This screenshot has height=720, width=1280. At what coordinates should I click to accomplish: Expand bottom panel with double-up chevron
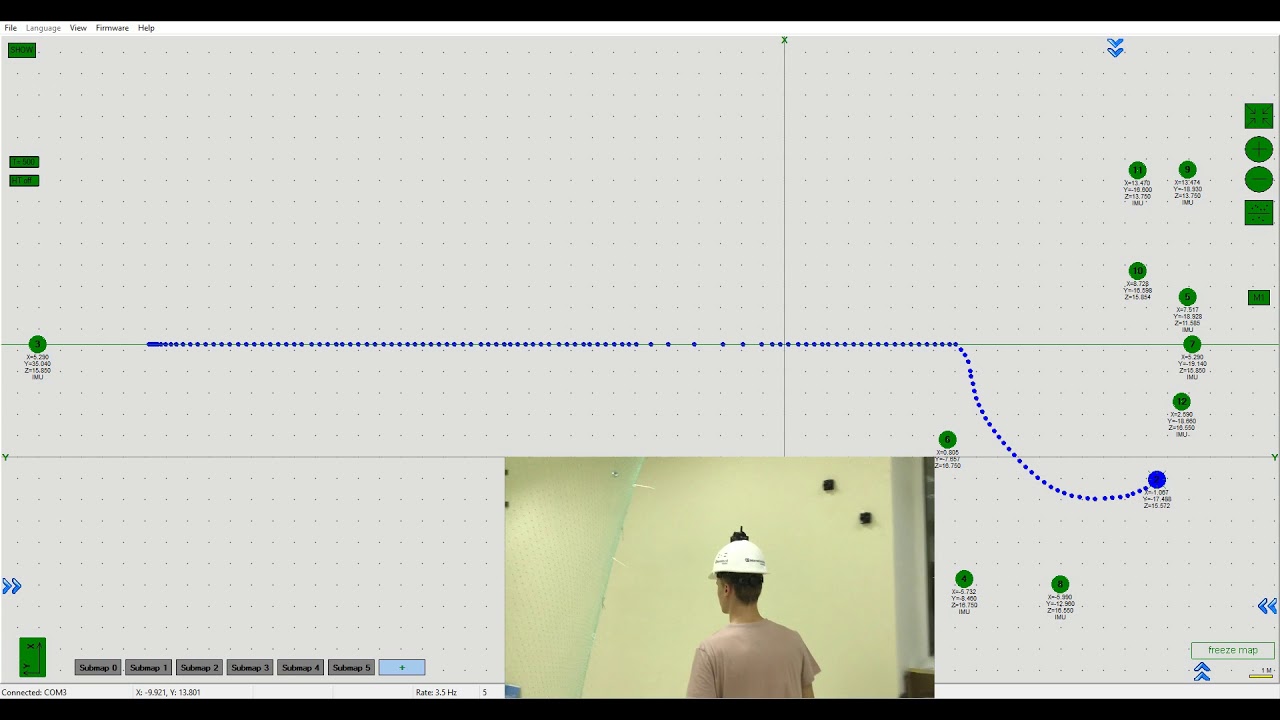[x=1202, y=673]
